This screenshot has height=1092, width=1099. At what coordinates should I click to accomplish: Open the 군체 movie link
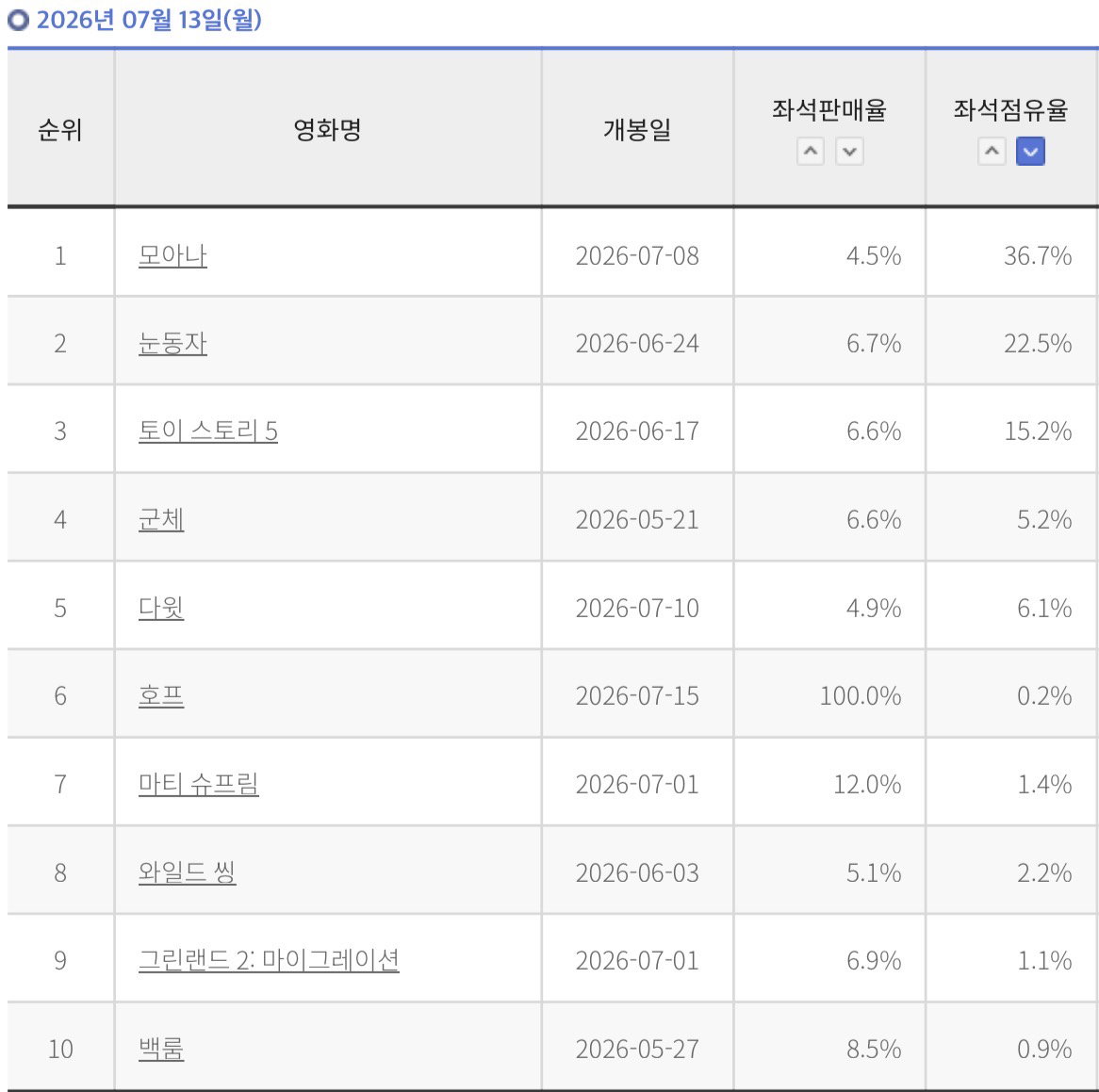(161, 519)
